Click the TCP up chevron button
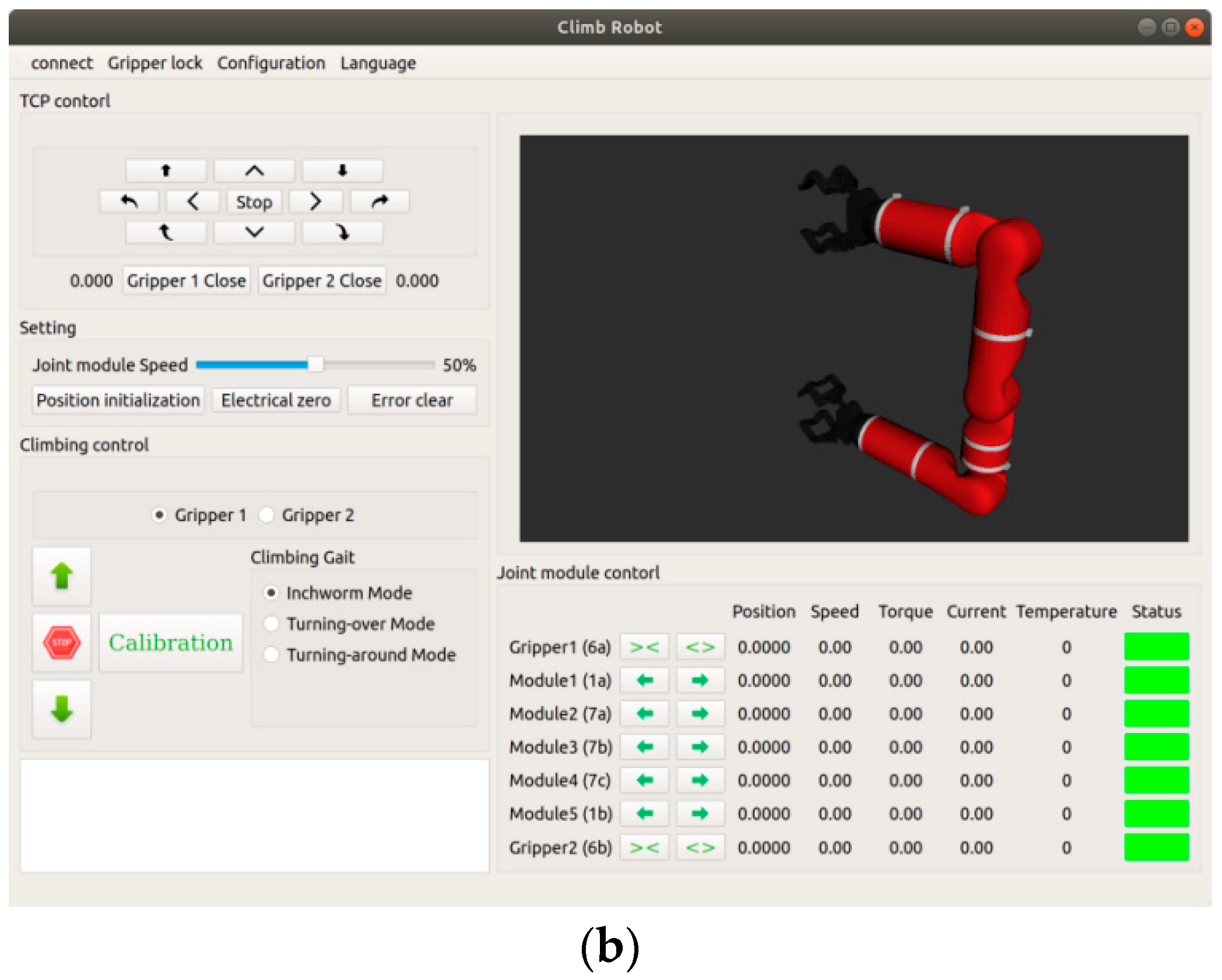 tap(254, 171)
